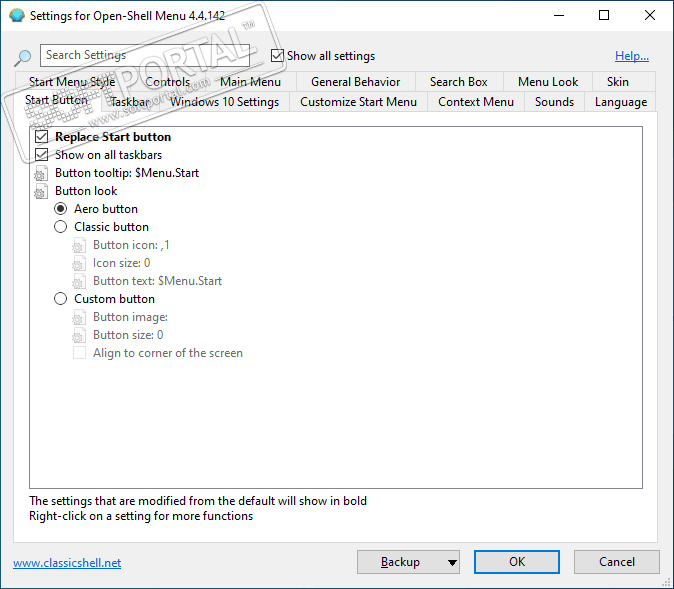This screenshot has width=674, height=589.
Task: Click the gear icon beside Button size
Action: coord(79,335)
